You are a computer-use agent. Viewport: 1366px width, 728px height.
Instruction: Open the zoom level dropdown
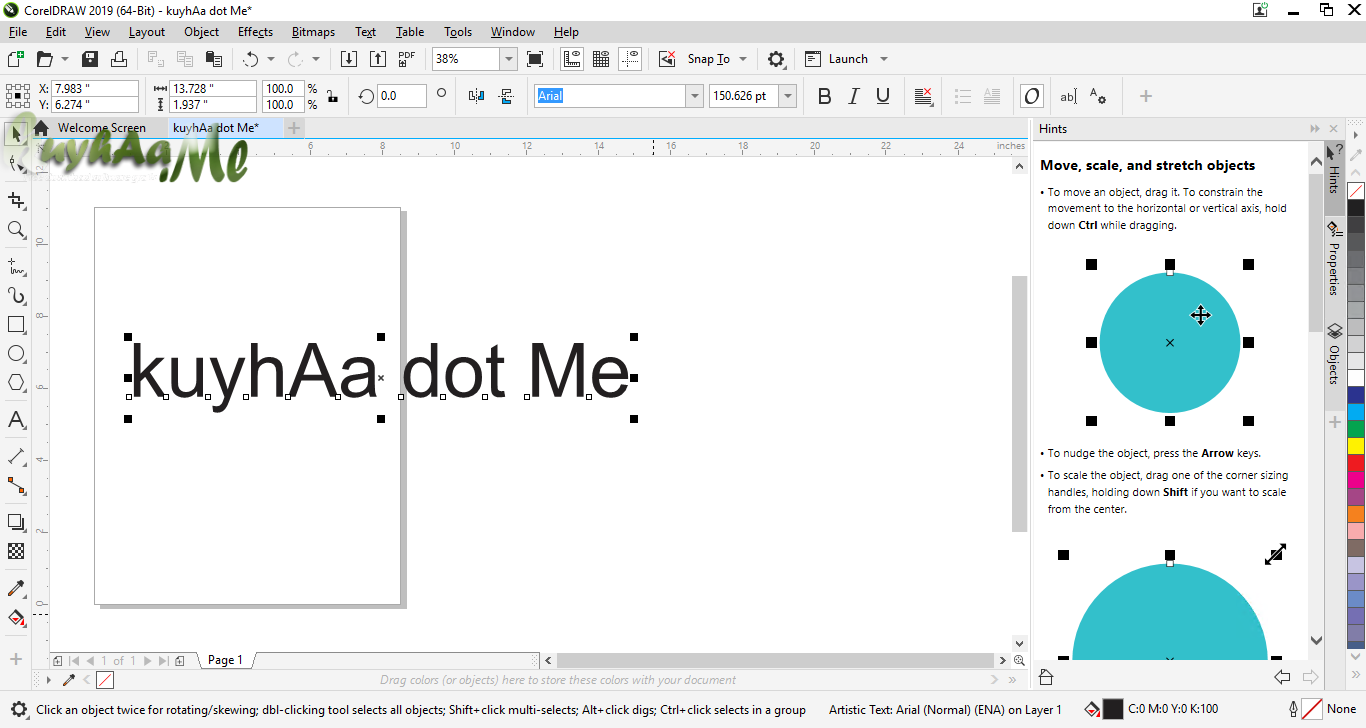[x=509, y=59]
